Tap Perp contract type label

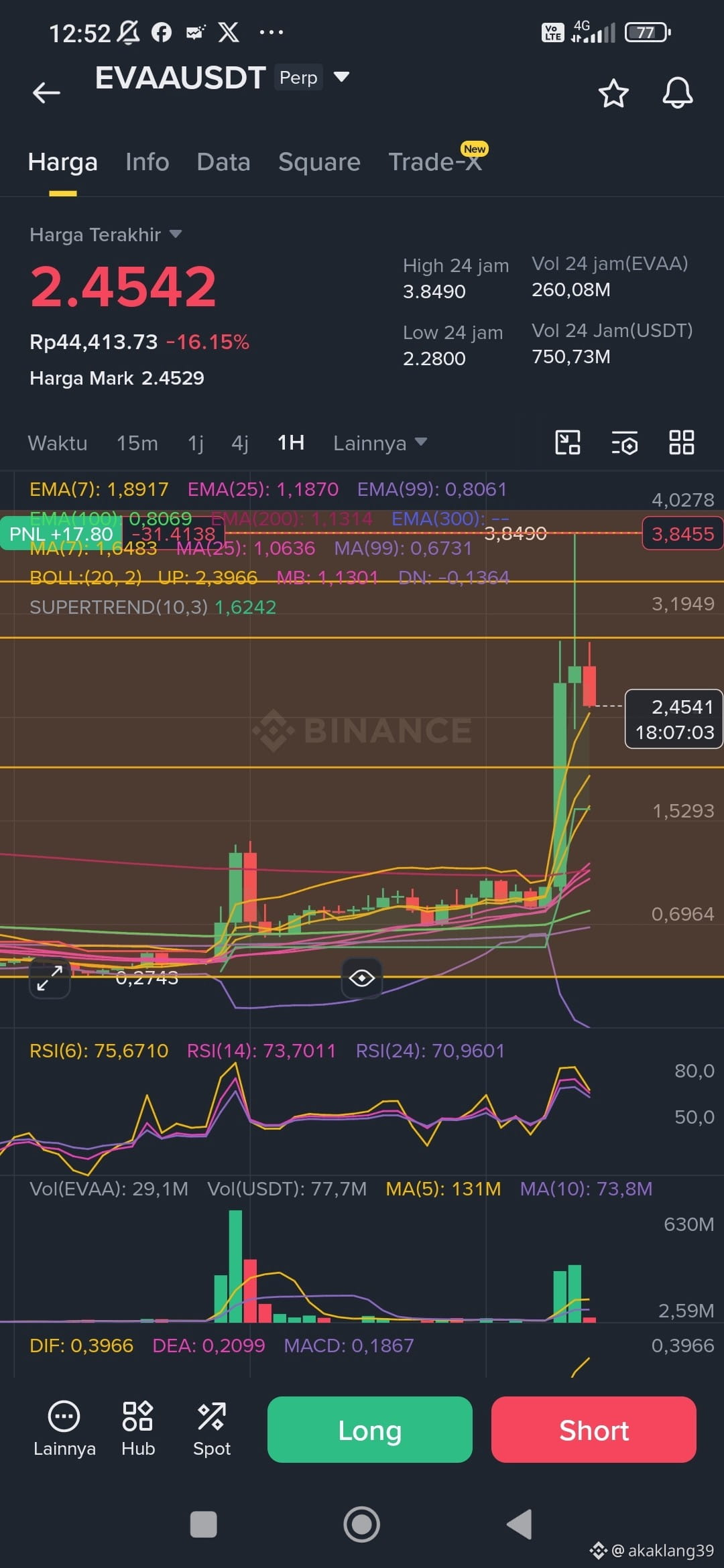(298, 78)
